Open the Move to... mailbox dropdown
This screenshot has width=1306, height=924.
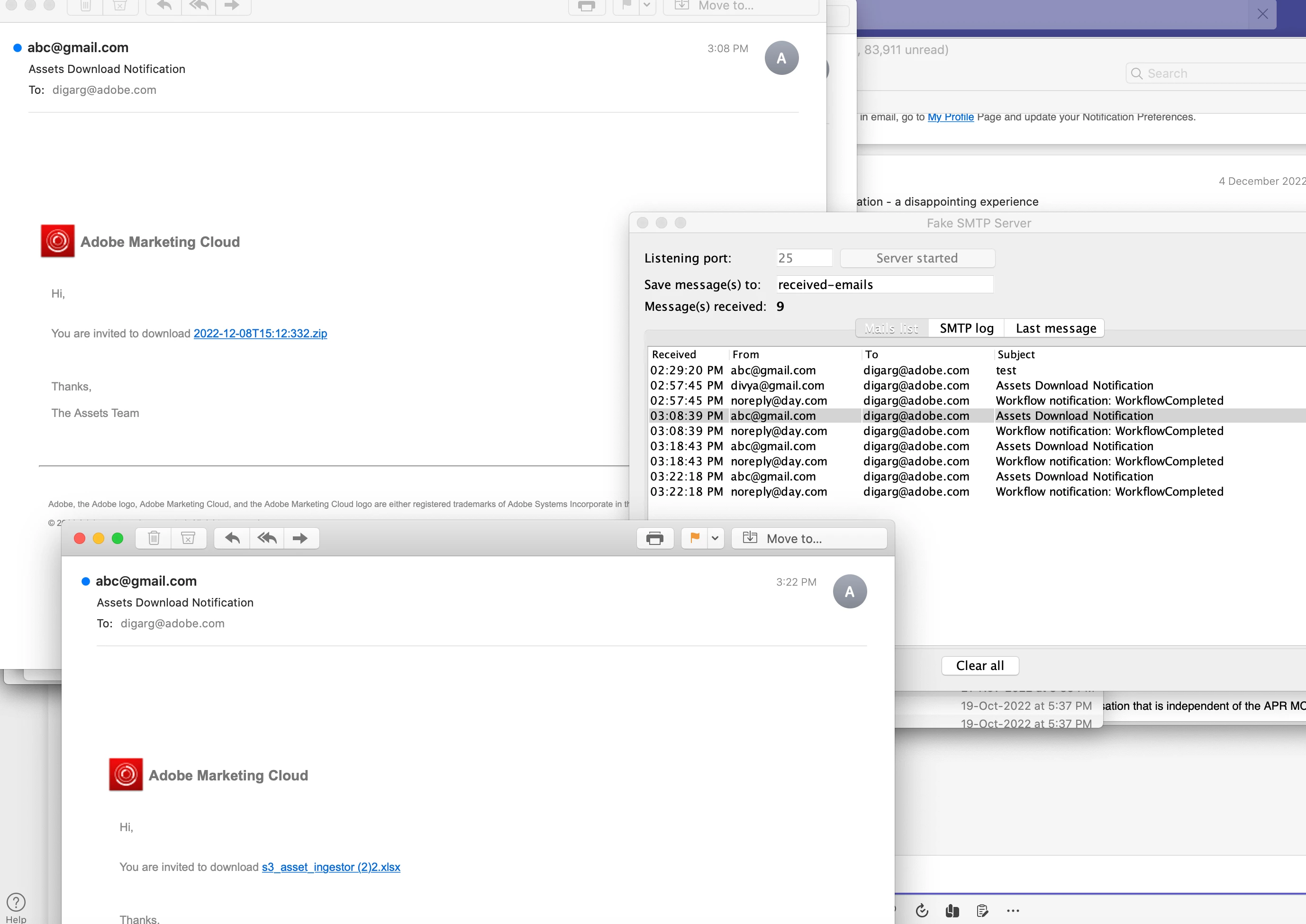(x=808, y=538)
